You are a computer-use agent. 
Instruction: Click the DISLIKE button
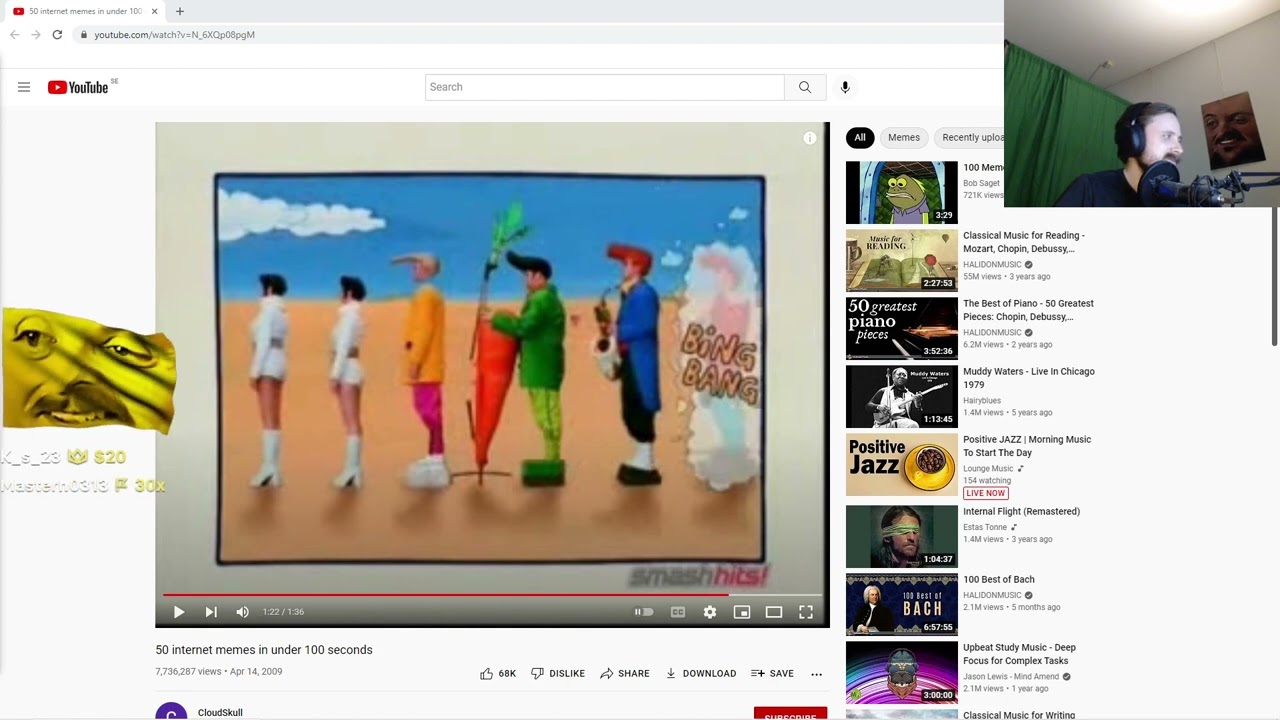point(558,674)
